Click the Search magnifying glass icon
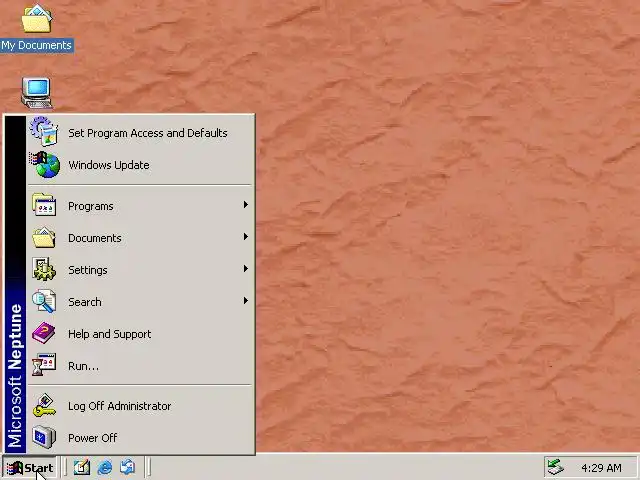 [x=44, y=301]
